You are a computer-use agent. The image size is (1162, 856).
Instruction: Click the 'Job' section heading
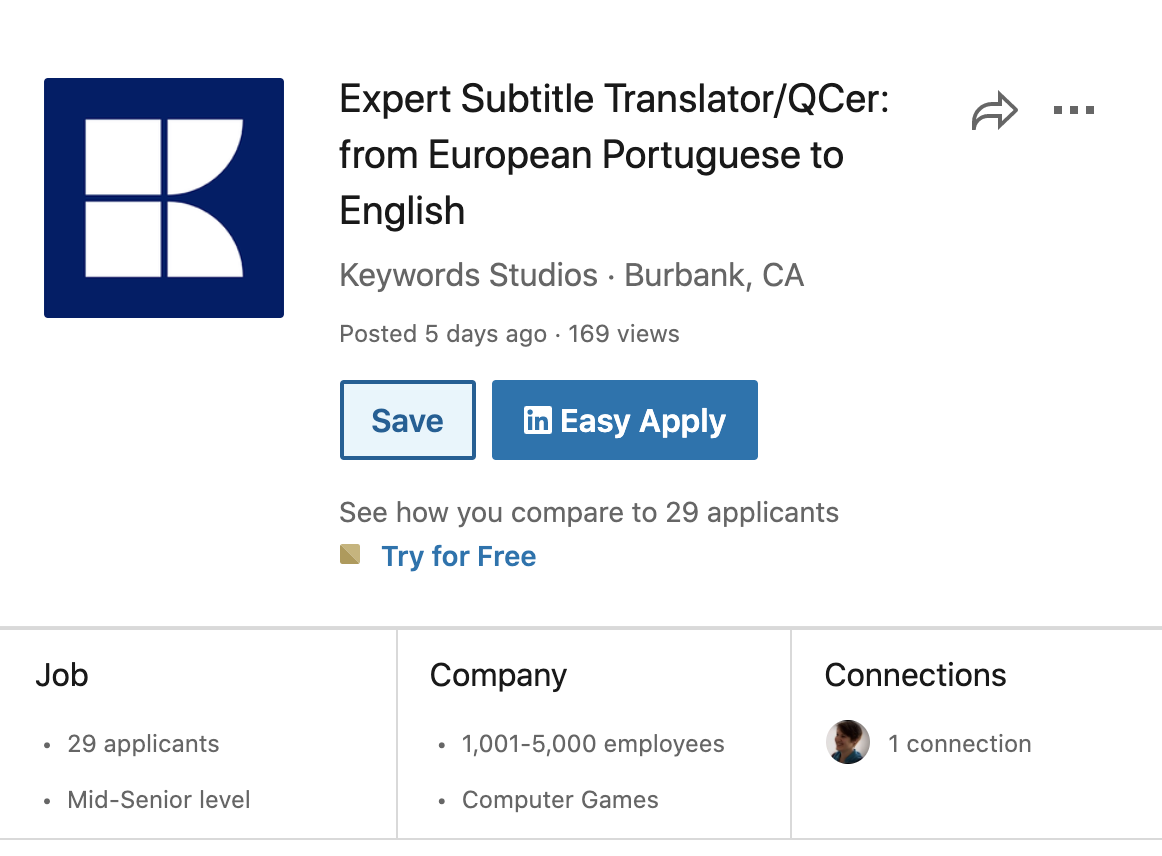(x=62, y=675)
